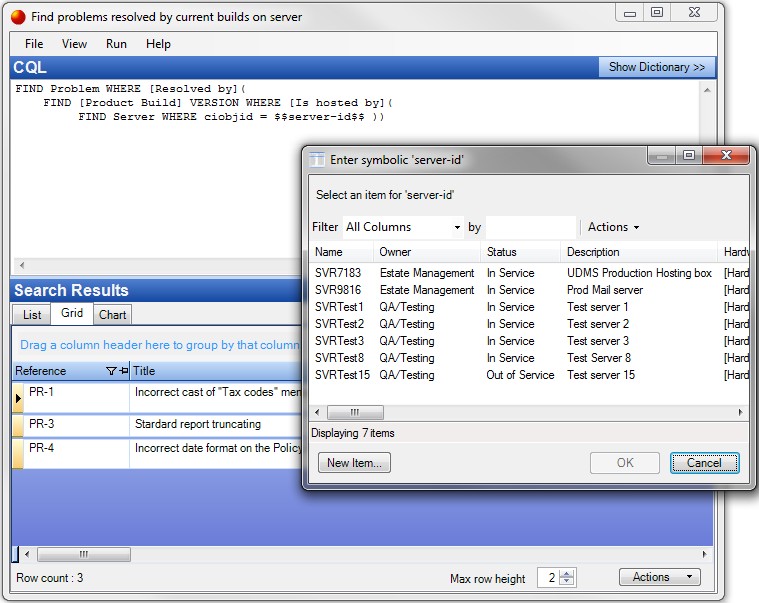Sort by the Status column header
This screenshot has width=759, height=603.
tap(521, 252)
